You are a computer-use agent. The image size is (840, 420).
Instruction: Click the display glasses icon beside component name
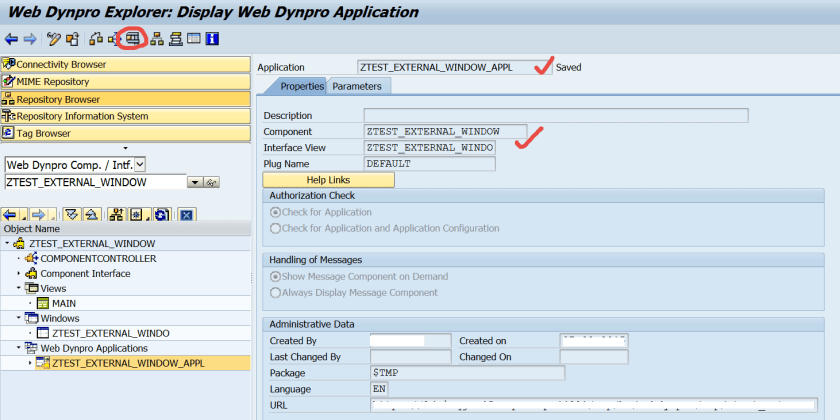211,183
